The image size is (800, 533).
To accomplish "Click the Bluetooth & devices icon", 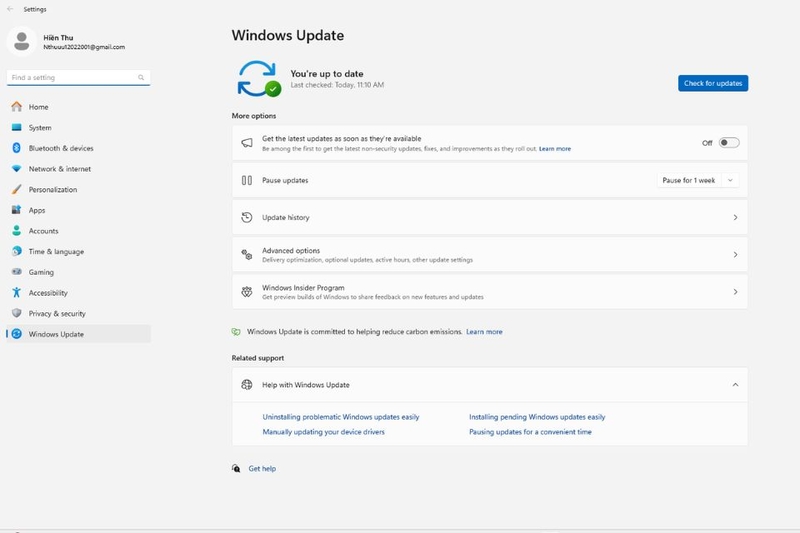I will [17, 148].
